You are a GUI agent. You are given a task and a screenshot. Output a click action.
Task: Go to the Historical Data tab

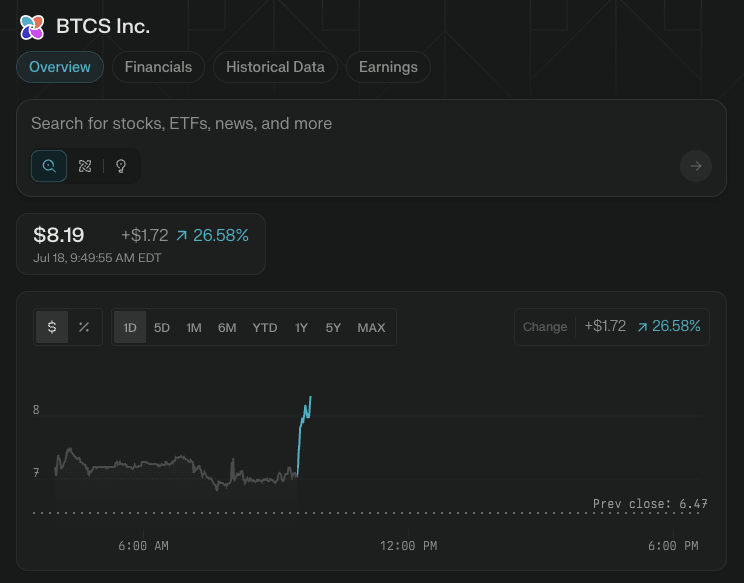pos(275,67)
